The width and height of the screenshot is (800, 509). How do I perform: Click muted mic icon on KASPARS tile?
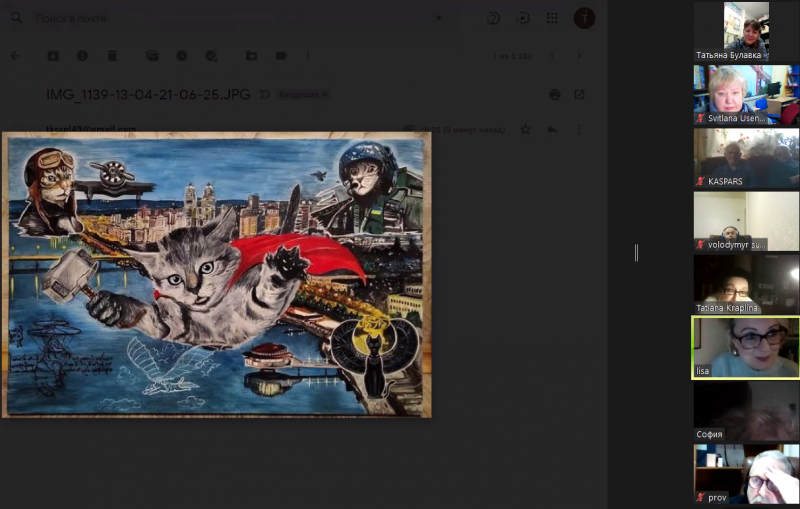(x=701, y=181)
